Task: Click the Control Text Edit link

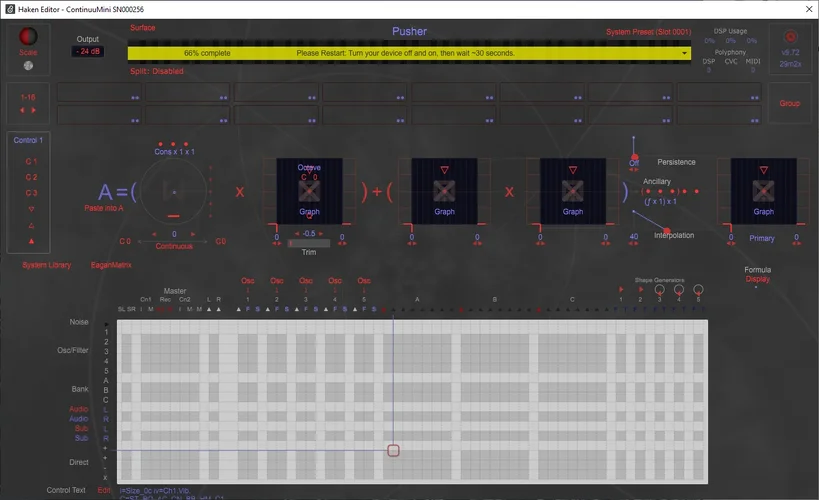Action: pyautogui.click(x=103, y=490)
